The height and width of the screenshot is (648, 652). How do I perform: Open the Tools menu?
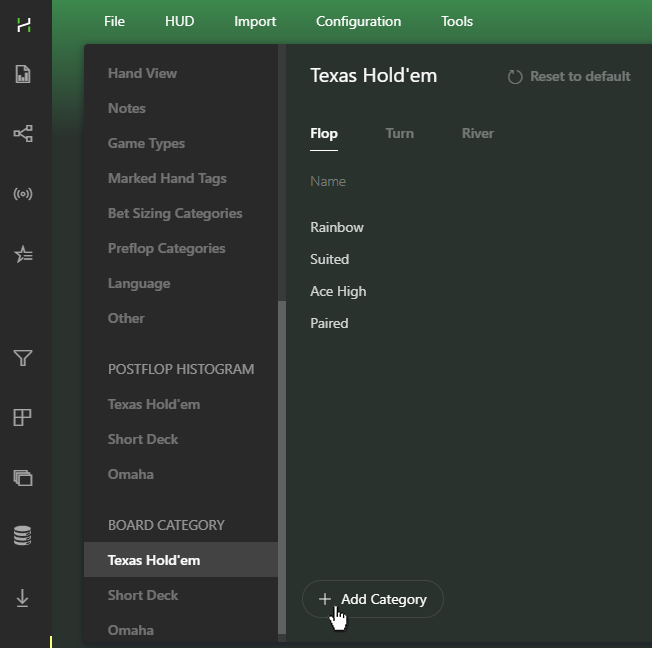pyautogui.click(x=457, y=21)
